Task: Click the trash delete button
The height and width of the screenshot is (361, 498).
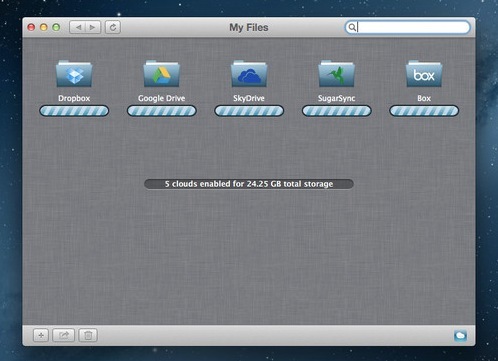Action: tap(88, 335)
